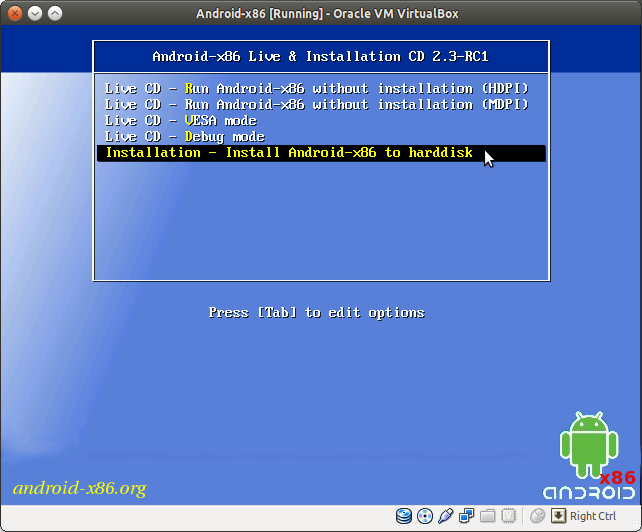Click the Right Ctrl host key label

coord(593,516)
